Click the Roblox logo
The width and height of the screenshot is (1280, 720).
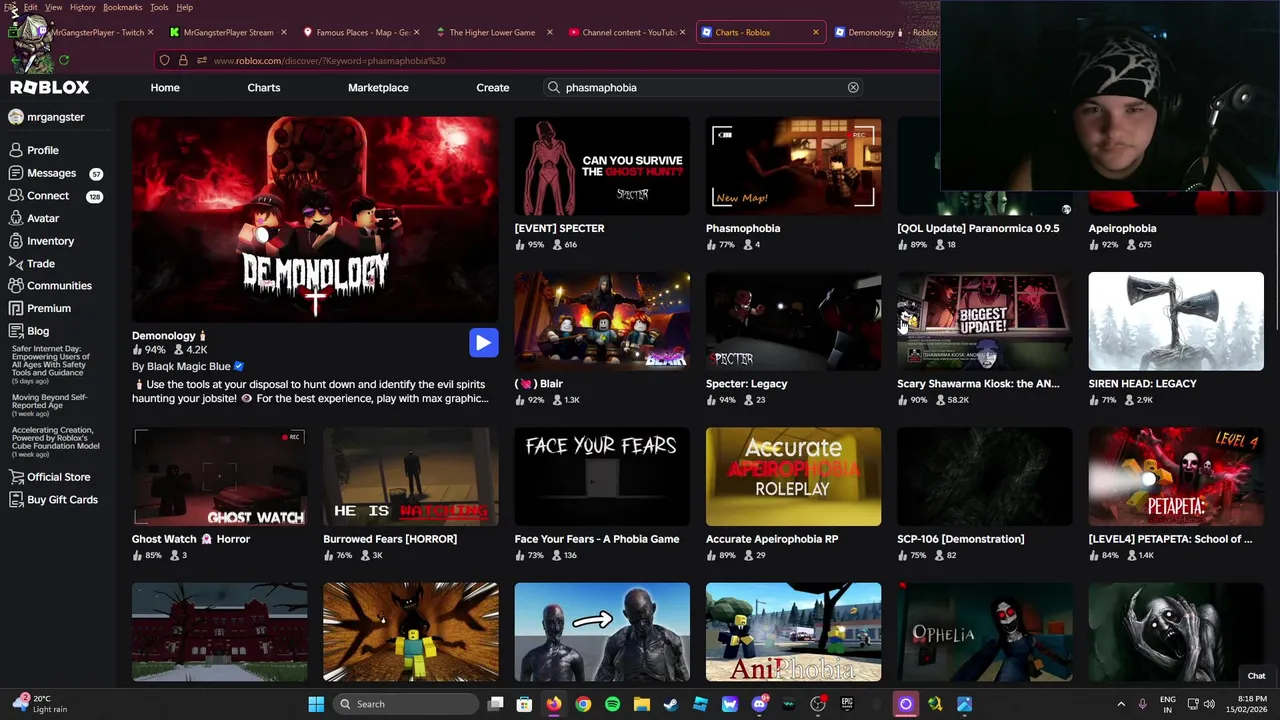click(49, 88)
